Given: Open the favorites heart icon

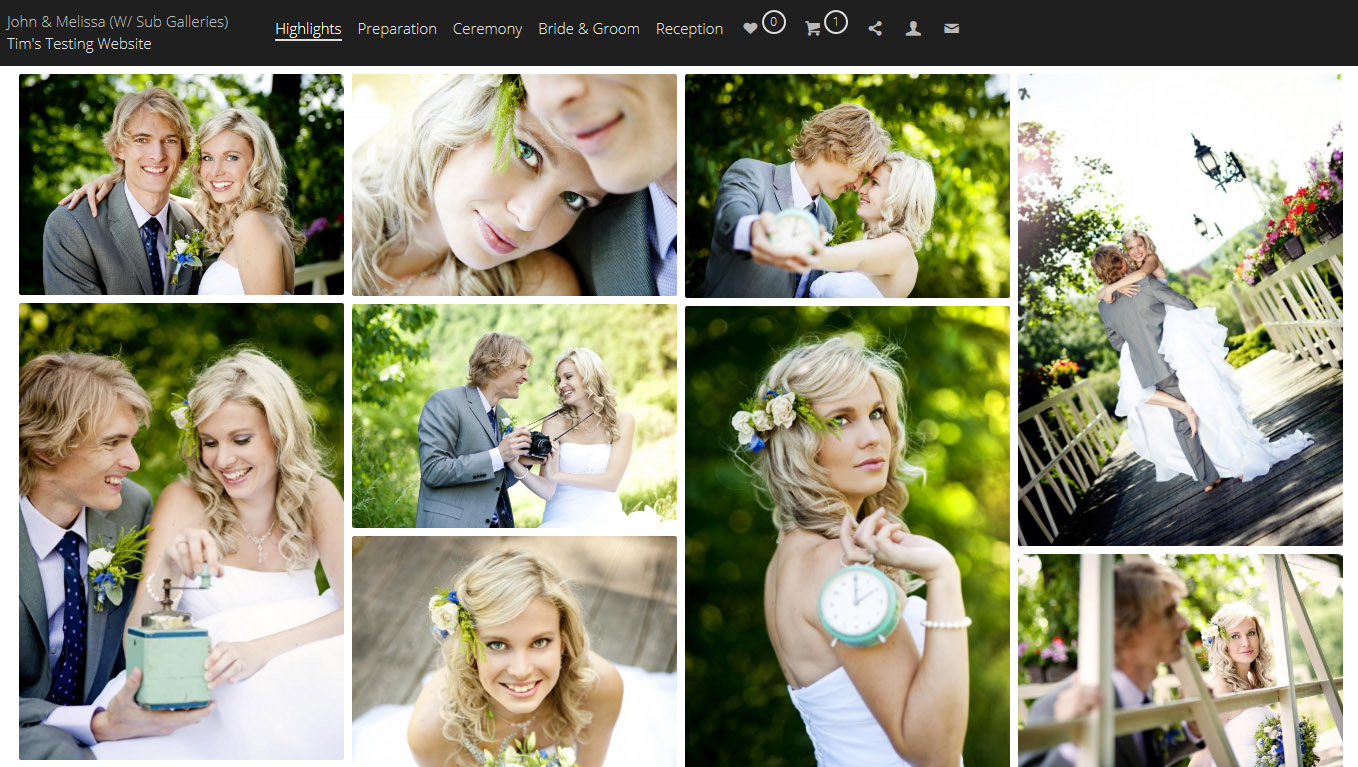Looking at the screenshot, I should 750,29.
